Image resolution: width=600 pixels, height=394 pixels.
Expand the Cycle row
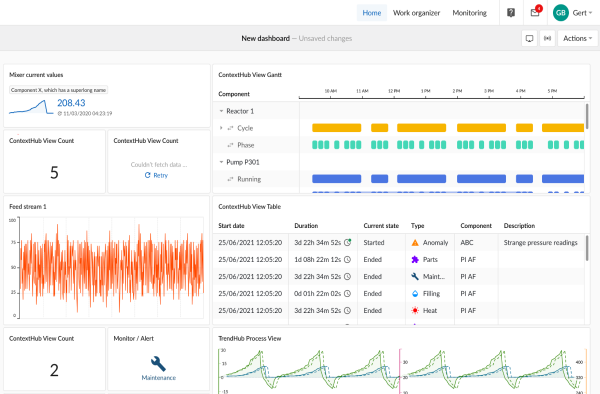(x=221, y=128)
